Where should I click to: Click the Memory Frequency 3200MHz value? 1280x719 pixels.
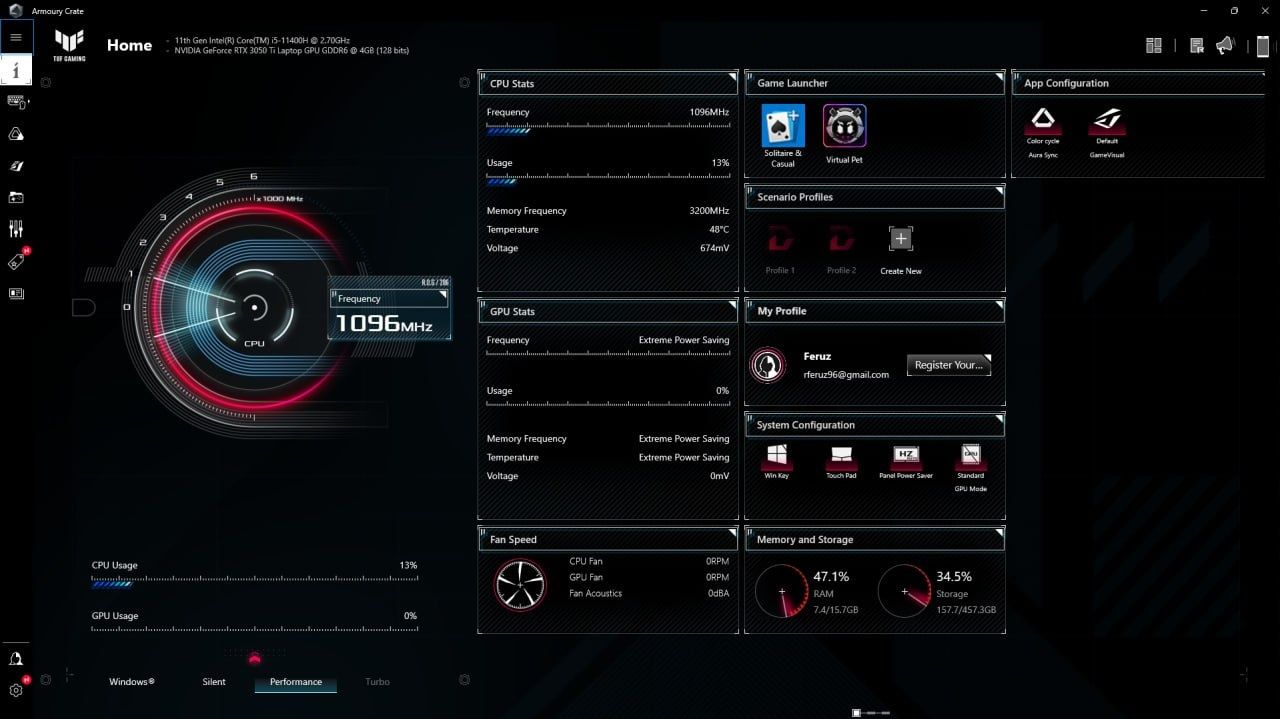pyautogui.click(x=709, y=211)
